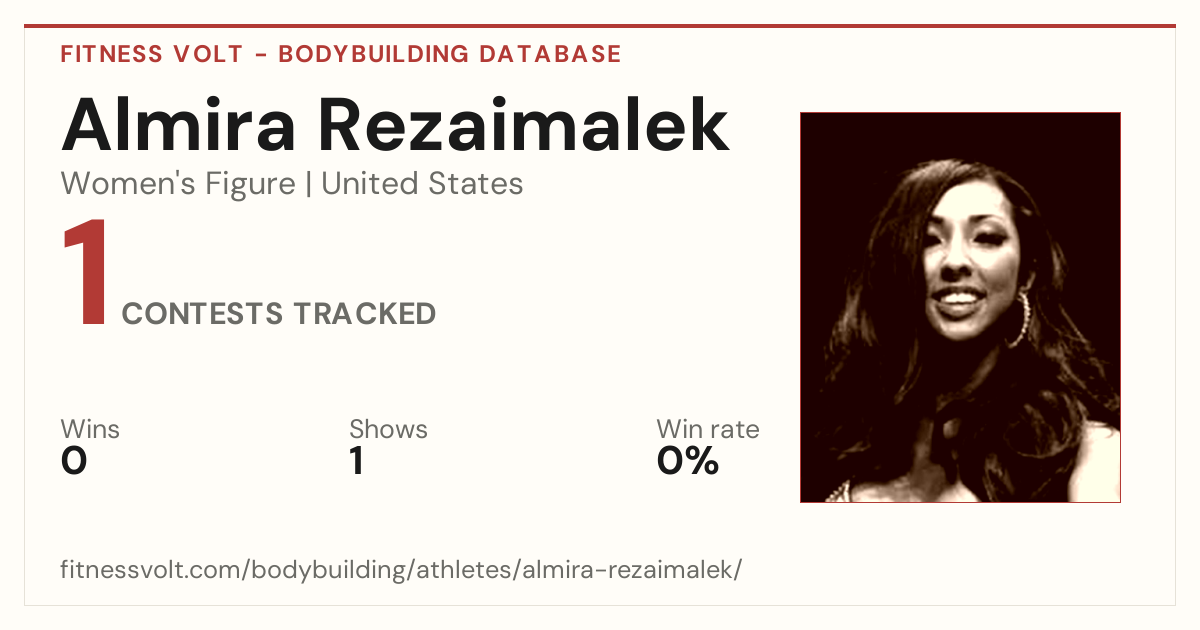The image size is (1200, 630).
Task: Click the Almira Rezaimalek name heading
Action: (x=396, y=126)
